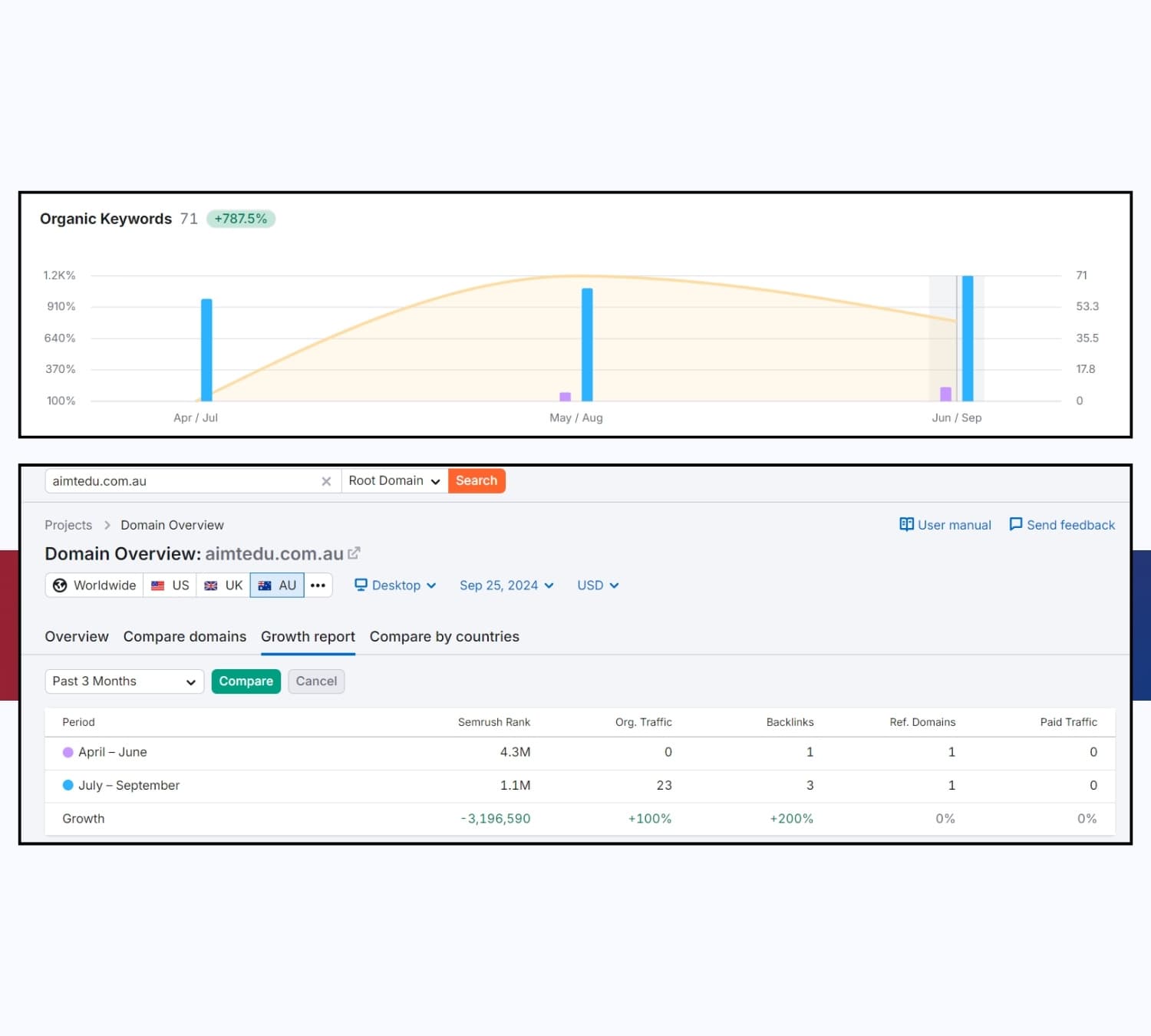Click the blue July – September legend dot
1151x1036 pixels.
pyautogui.click(x=68, y=785)
